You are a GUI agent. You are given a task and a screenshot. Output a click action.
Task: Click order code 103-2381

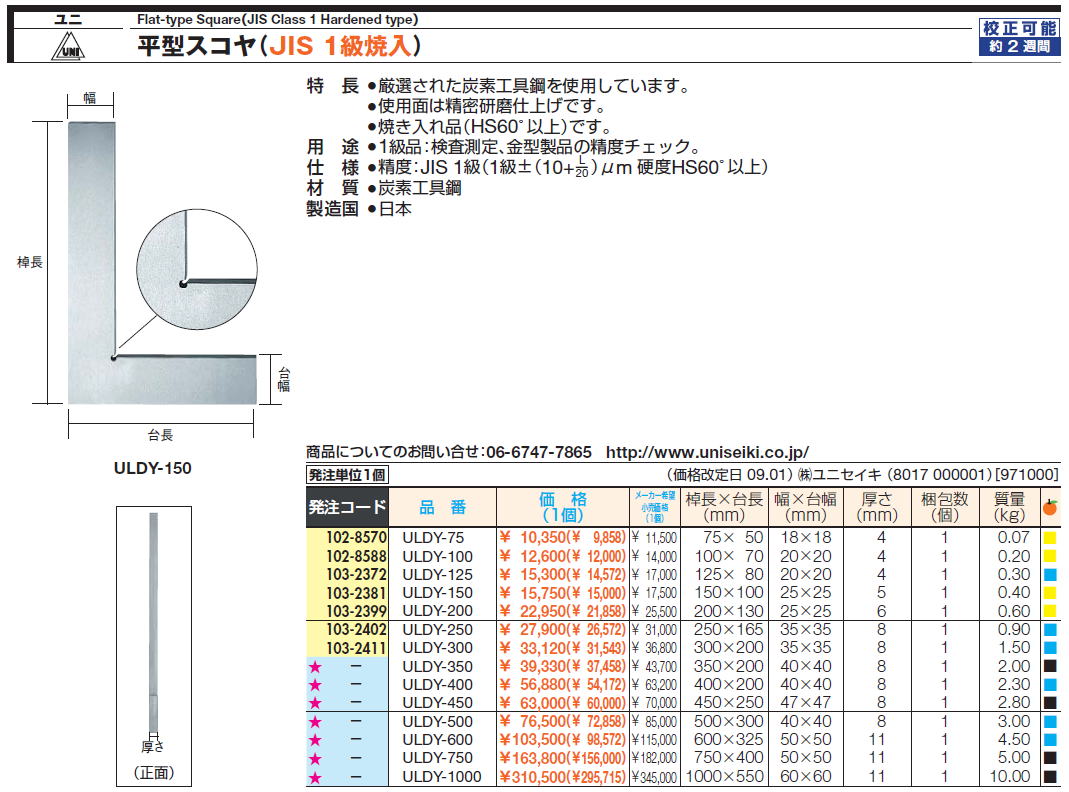356,593
